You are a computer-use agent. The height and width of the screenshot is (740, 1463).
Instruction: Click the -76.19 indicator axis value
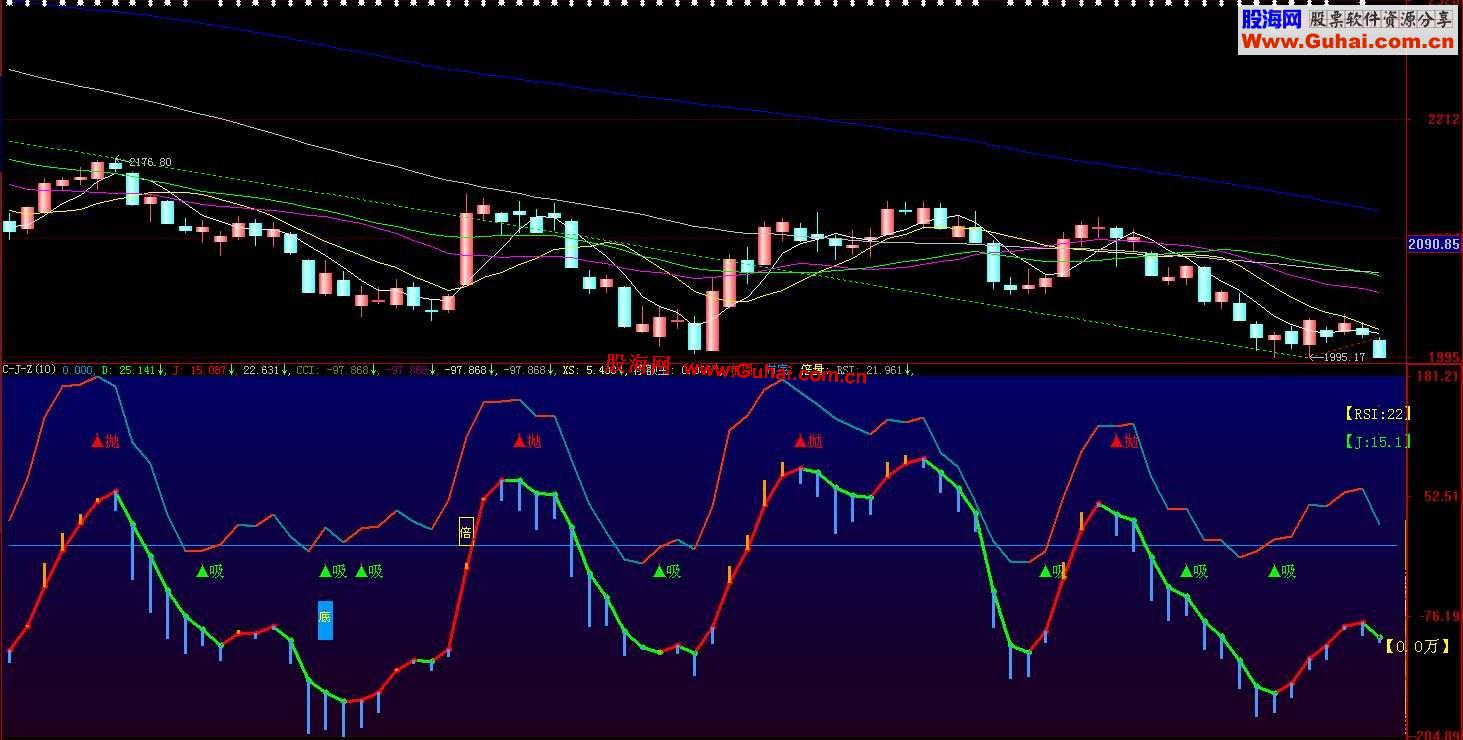[1439, 616]
